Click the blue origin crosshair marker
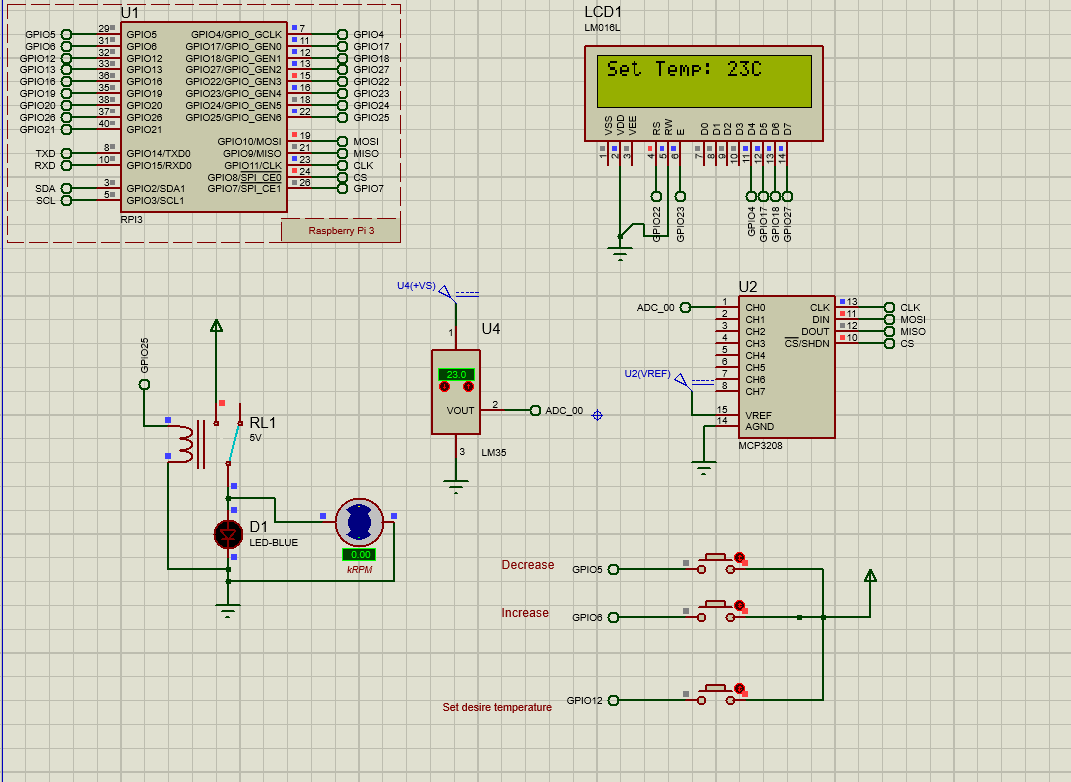The height and width of the screenshot is (782, 1071). point(597,415)
